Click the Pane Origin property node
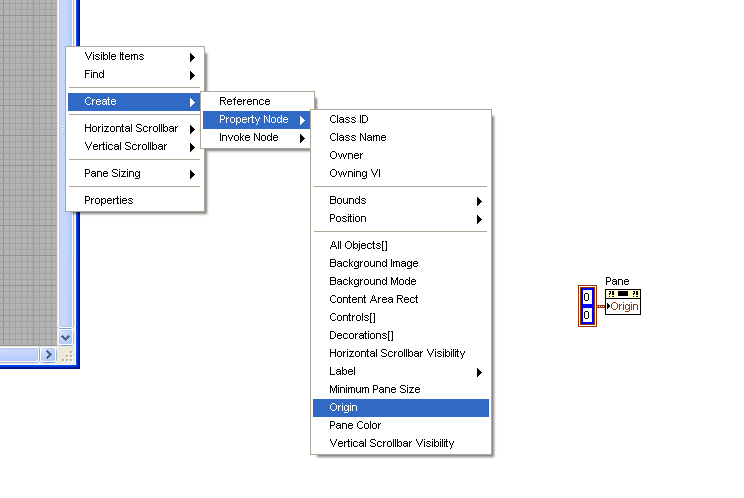The width and height of the screenshot is (744, 498). tap(624, 307)
